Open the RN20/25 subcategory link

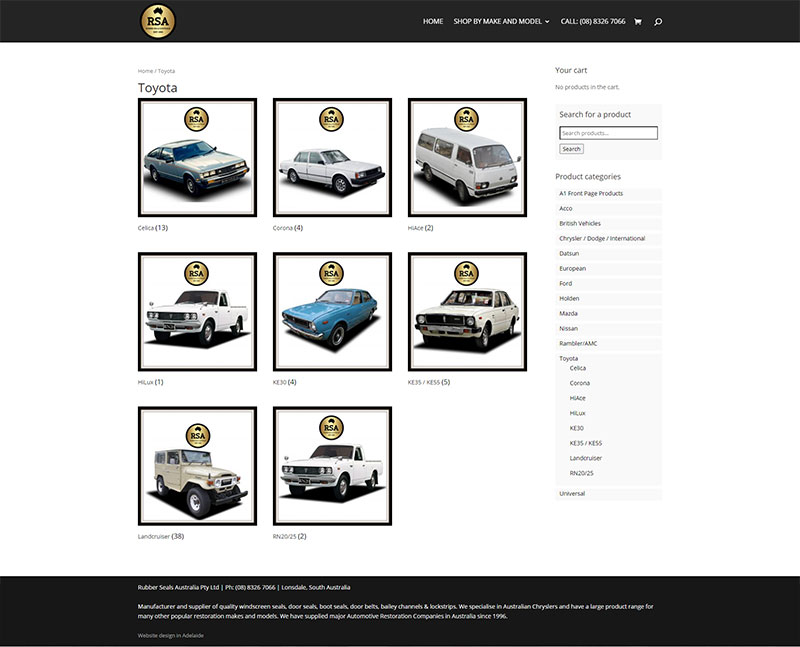click(x=580, y=472)
